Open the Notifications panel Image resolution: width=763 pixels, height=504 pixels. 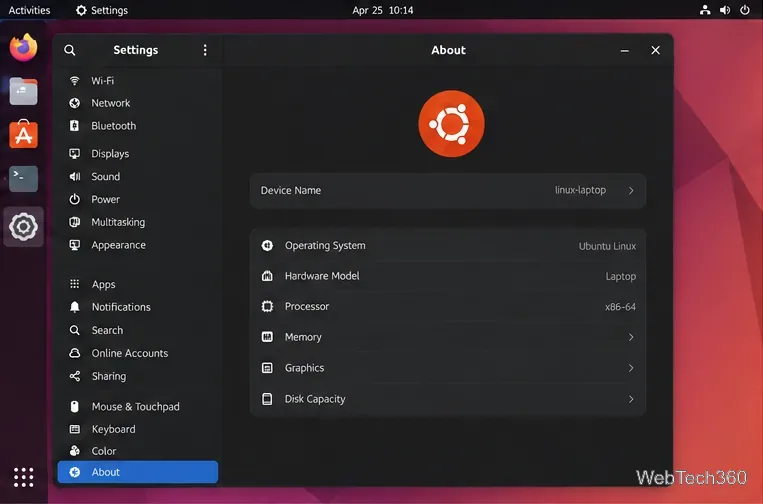(x=138, y=307)
